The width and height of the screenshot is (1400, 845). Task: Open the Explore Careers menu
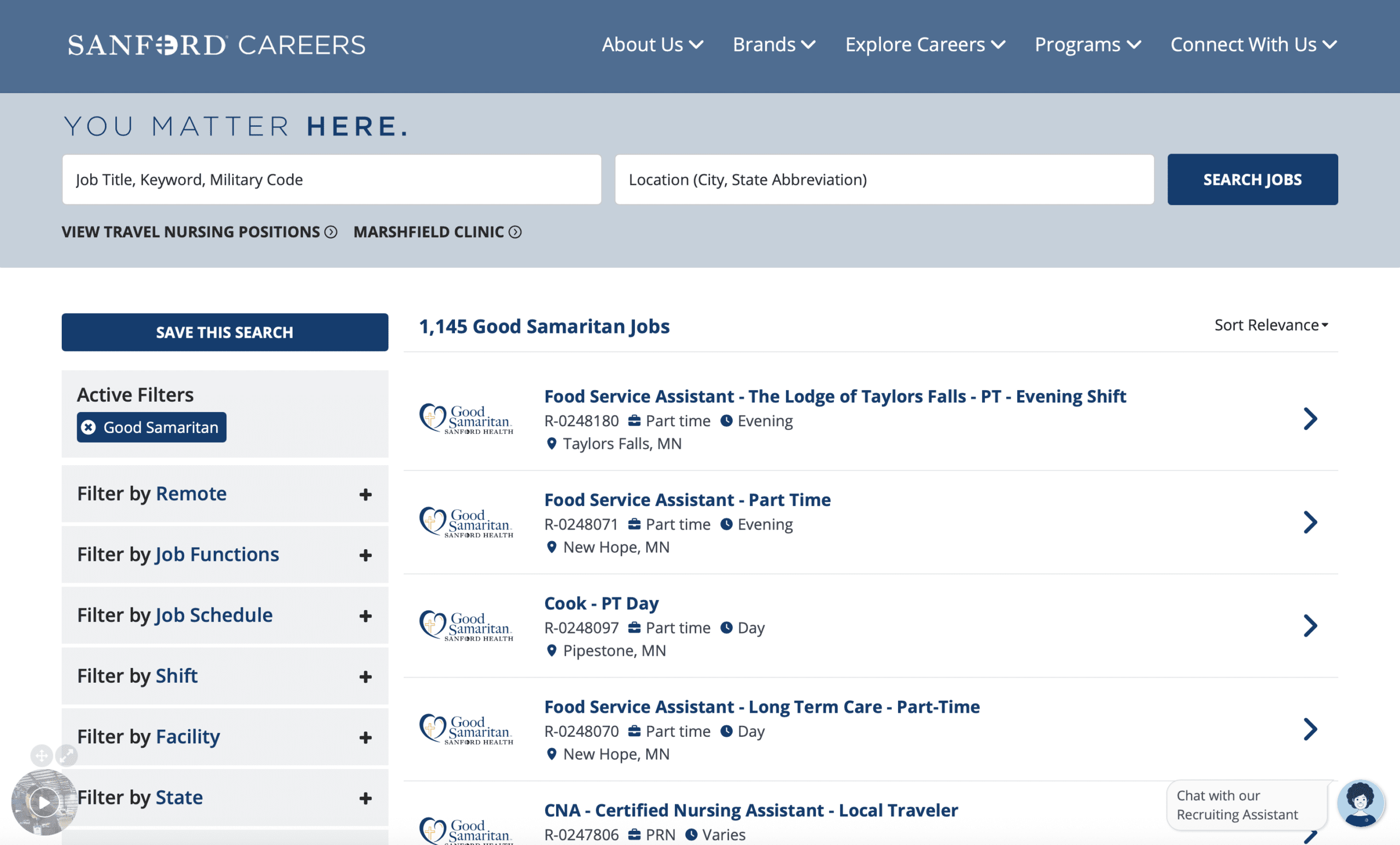(x=924, y=44)
